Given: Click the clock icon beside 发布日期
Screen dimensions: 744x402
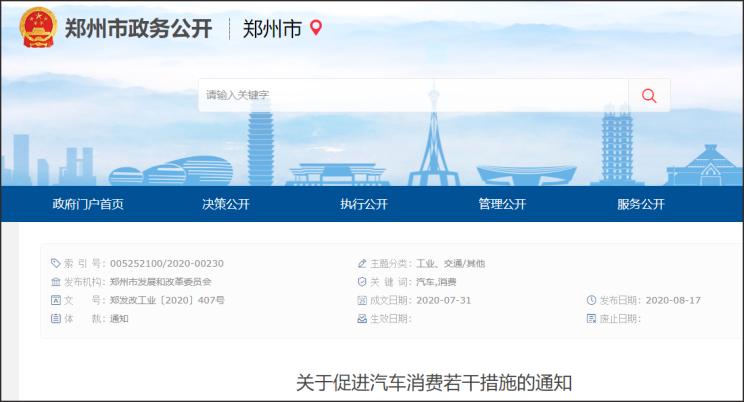Looking at the screenshot, I should [591, 300].
